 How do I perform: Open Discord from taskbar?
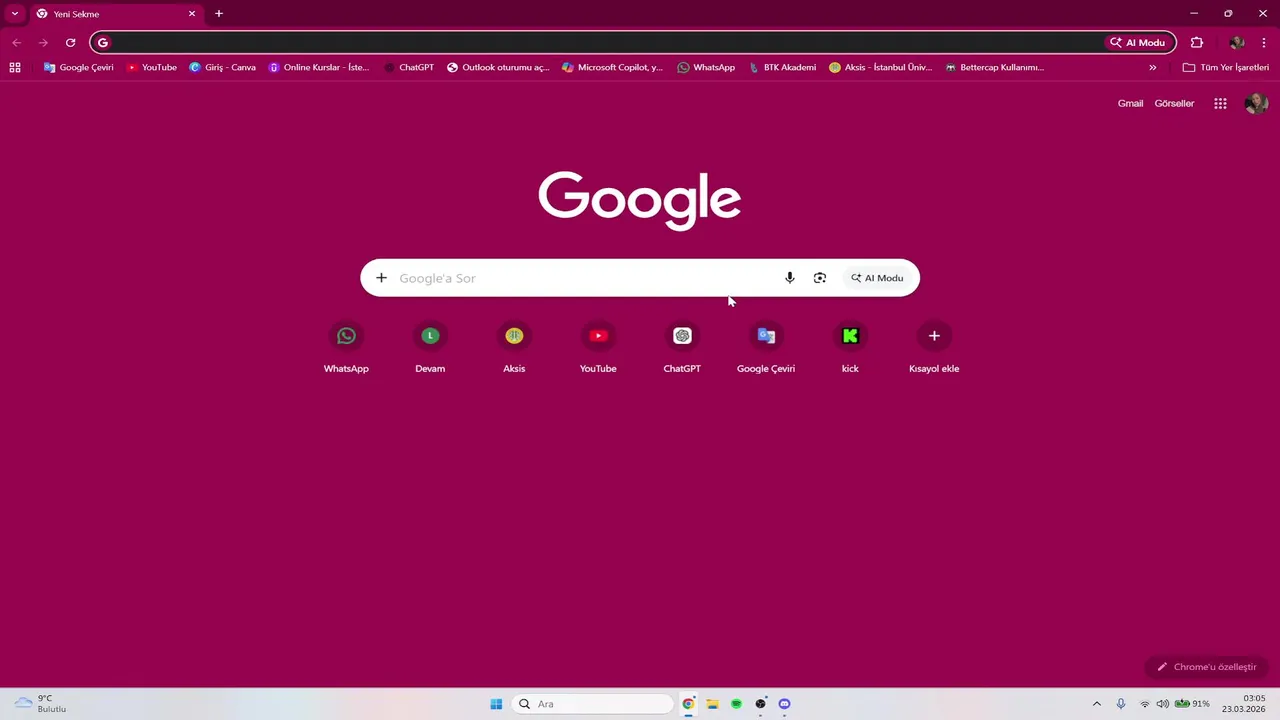(x=784, y=704)
